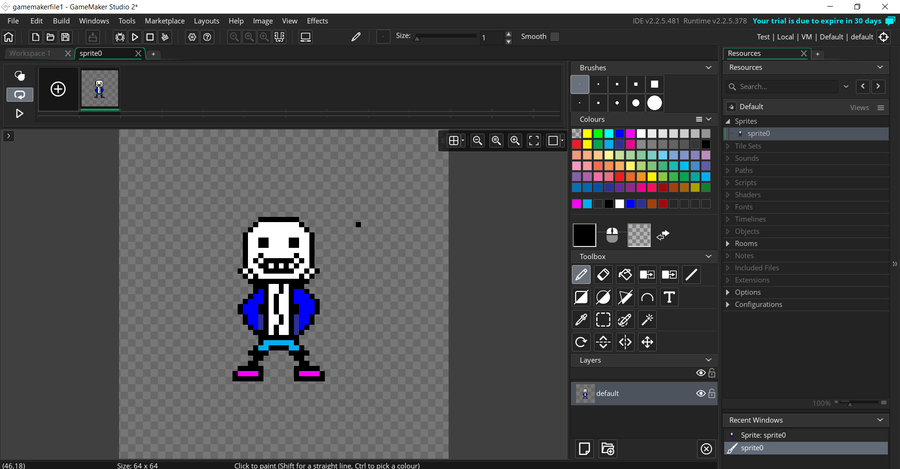Open the File menu

pos(13,21)
